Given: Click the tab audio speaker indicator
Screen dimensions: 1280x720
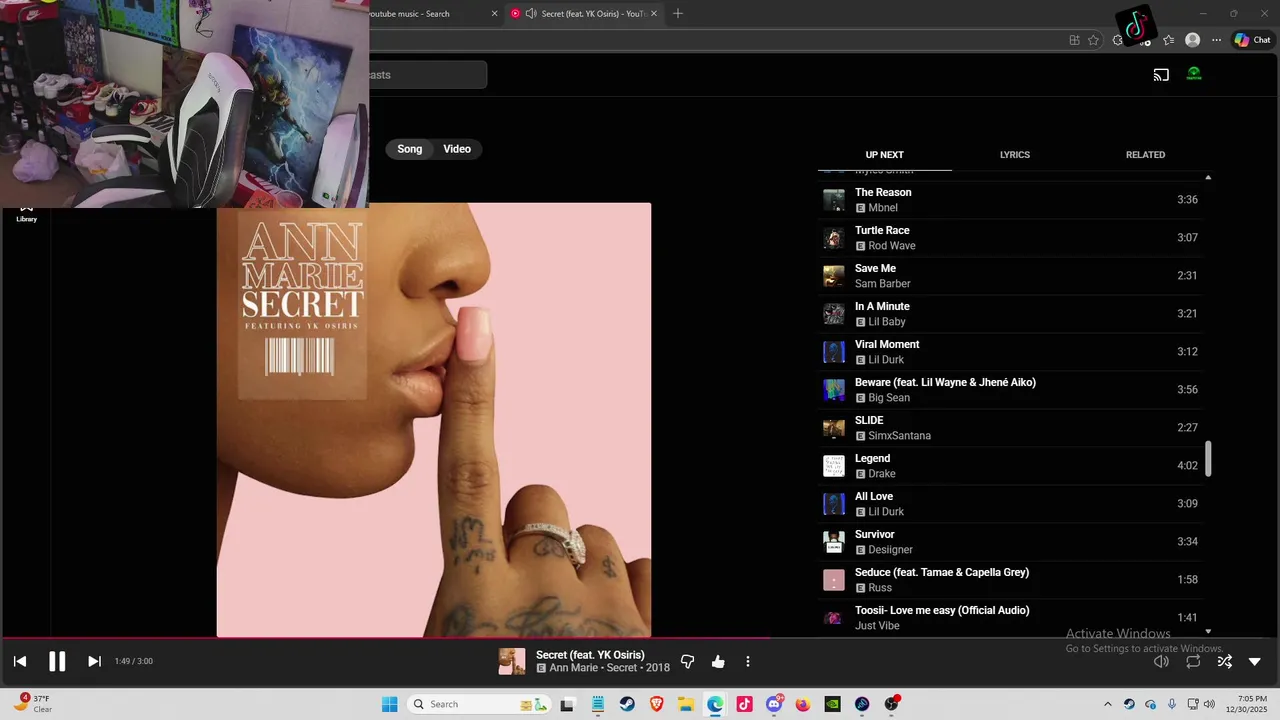Looking at the screenshot, I should click(x=530, y=14).
